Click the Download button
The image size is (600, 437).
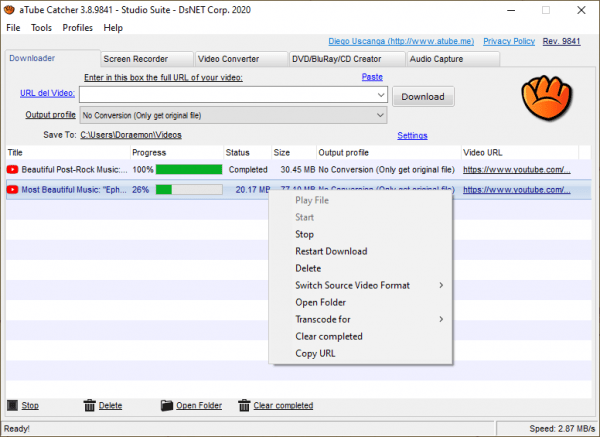click(x=423, y=96)
